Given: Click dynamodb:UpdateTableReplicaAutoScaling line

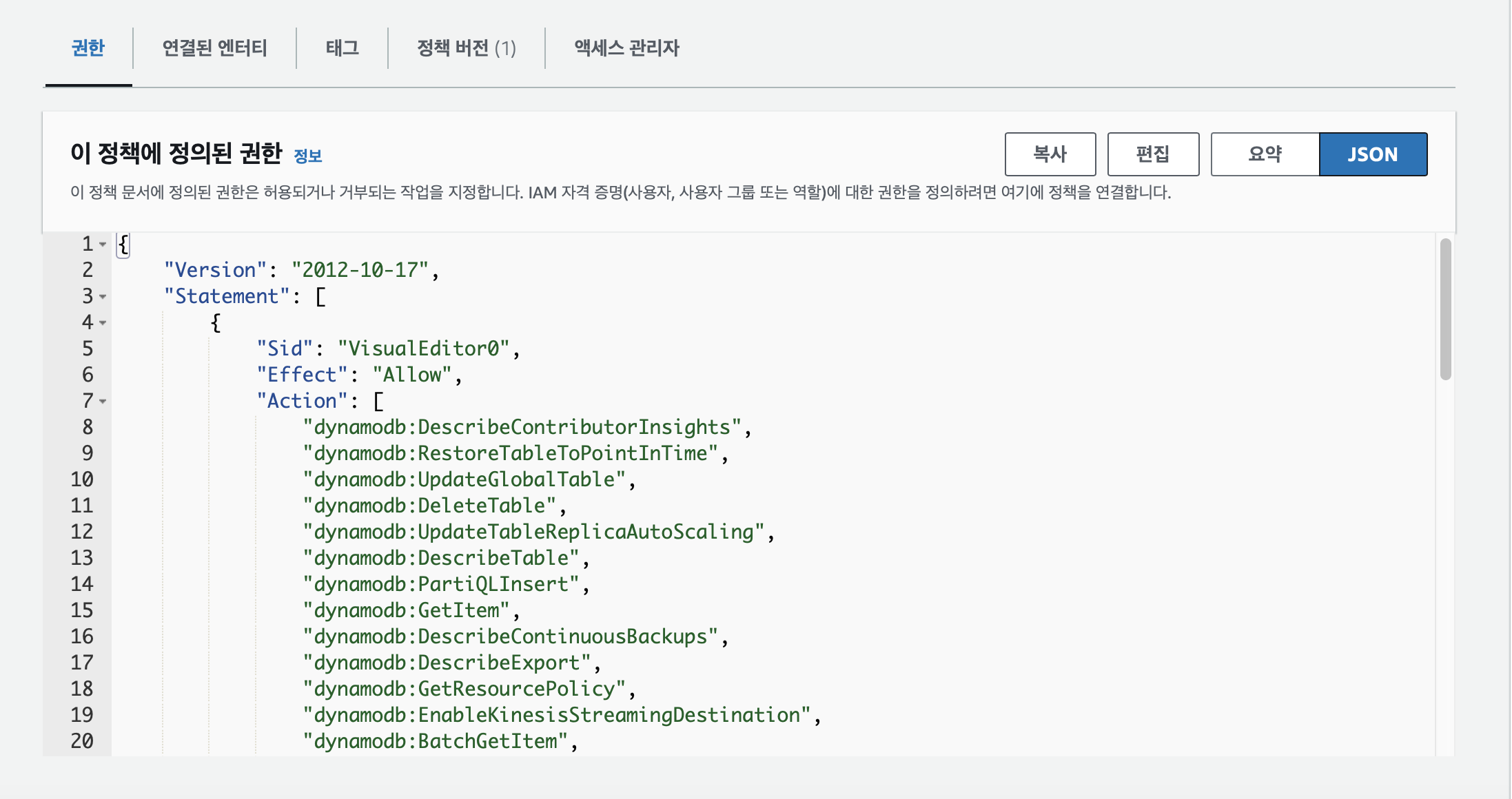Looking at the screenshot, I should [538, 532].
